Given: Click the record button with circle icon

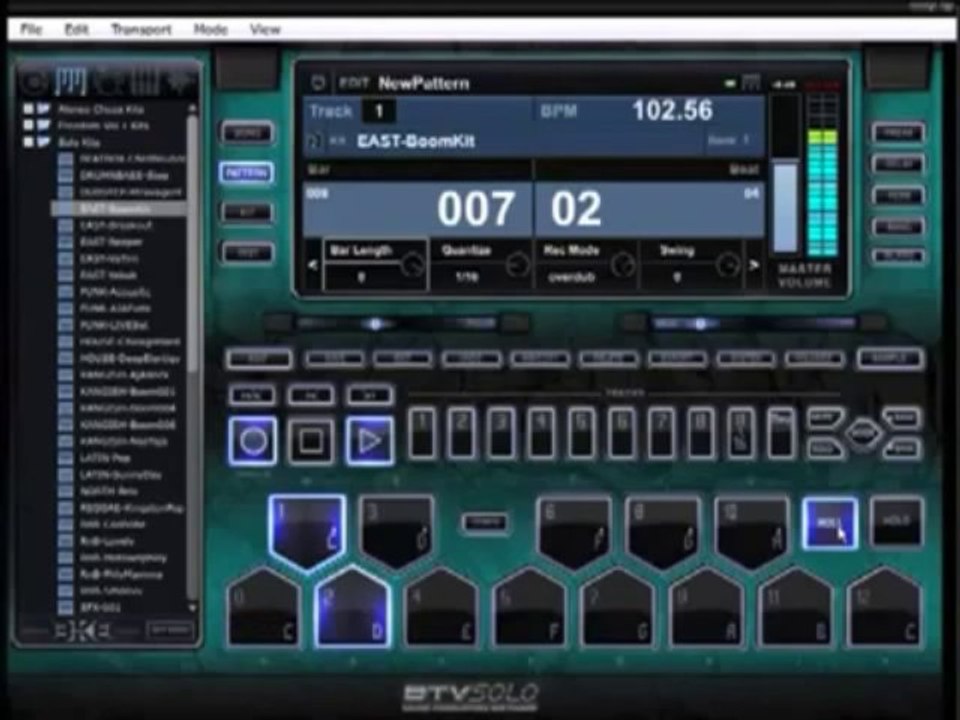Looking at the screenshot, I should coord(253,441).
